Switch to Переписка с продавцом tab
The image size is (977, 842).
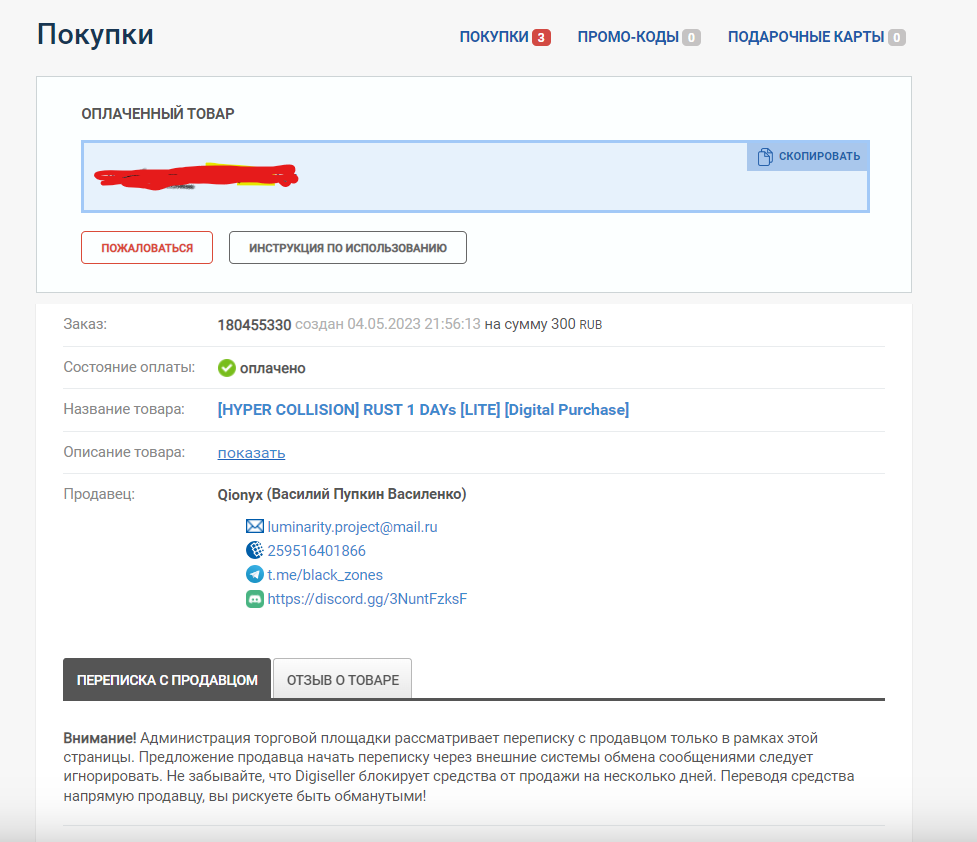(167, 679)
